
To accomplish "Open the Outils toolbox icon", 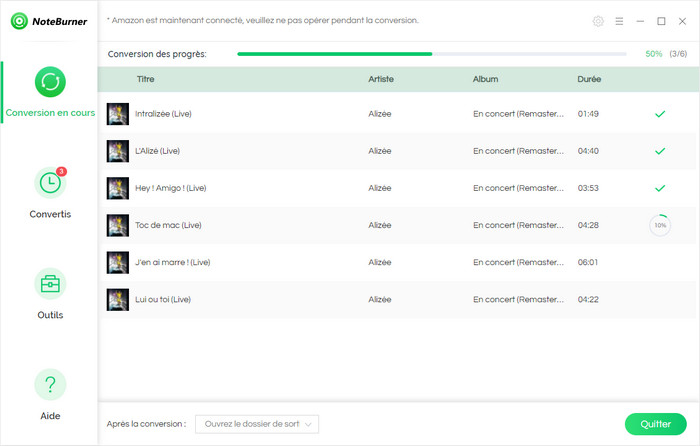I will click(x=50, y=284).
